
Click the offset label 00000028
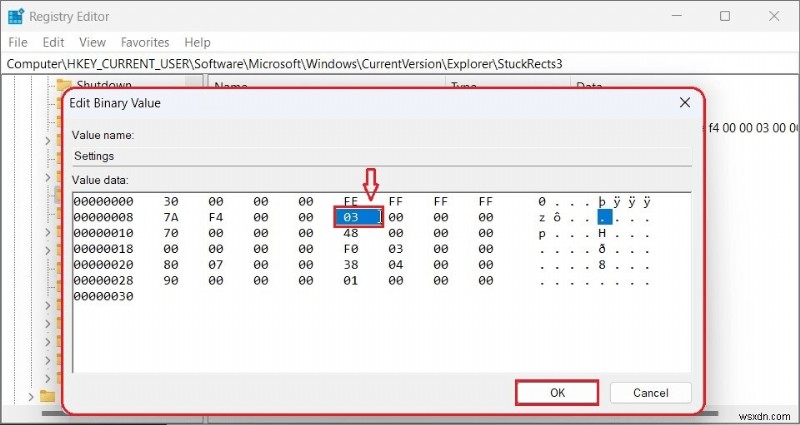(x=104, y=281)
